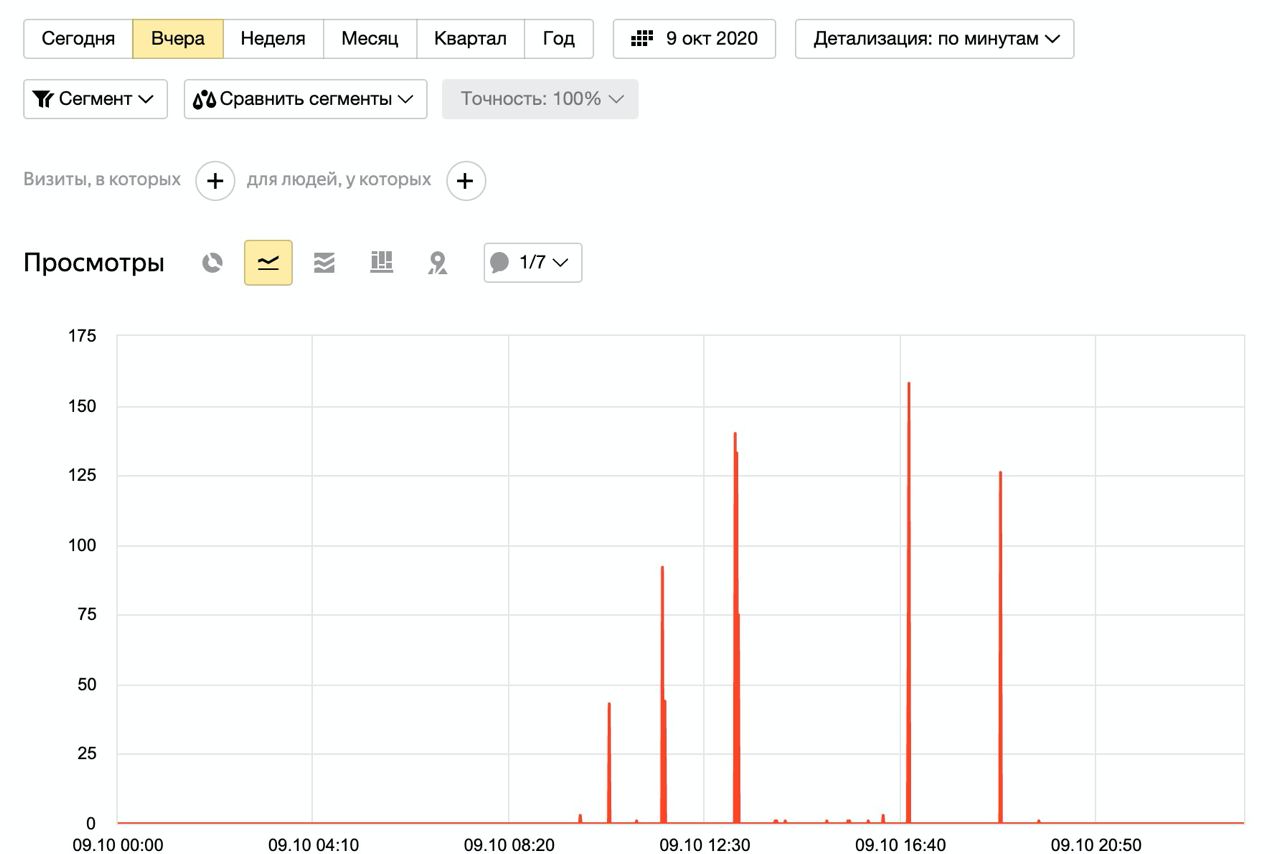Click the 92 spike before 12:30

pos(662,569)
